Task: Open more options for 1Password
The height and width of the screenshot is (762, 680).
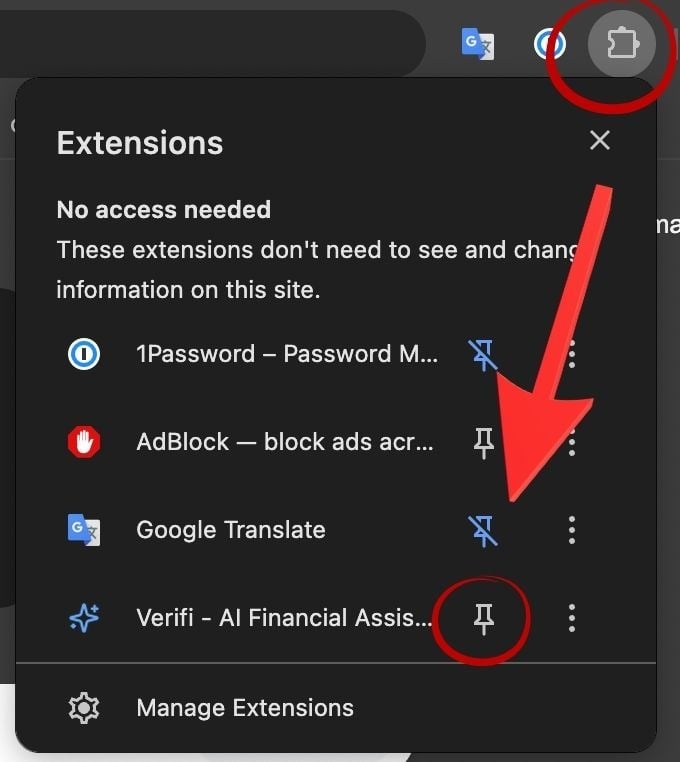Action: point(572,354)
